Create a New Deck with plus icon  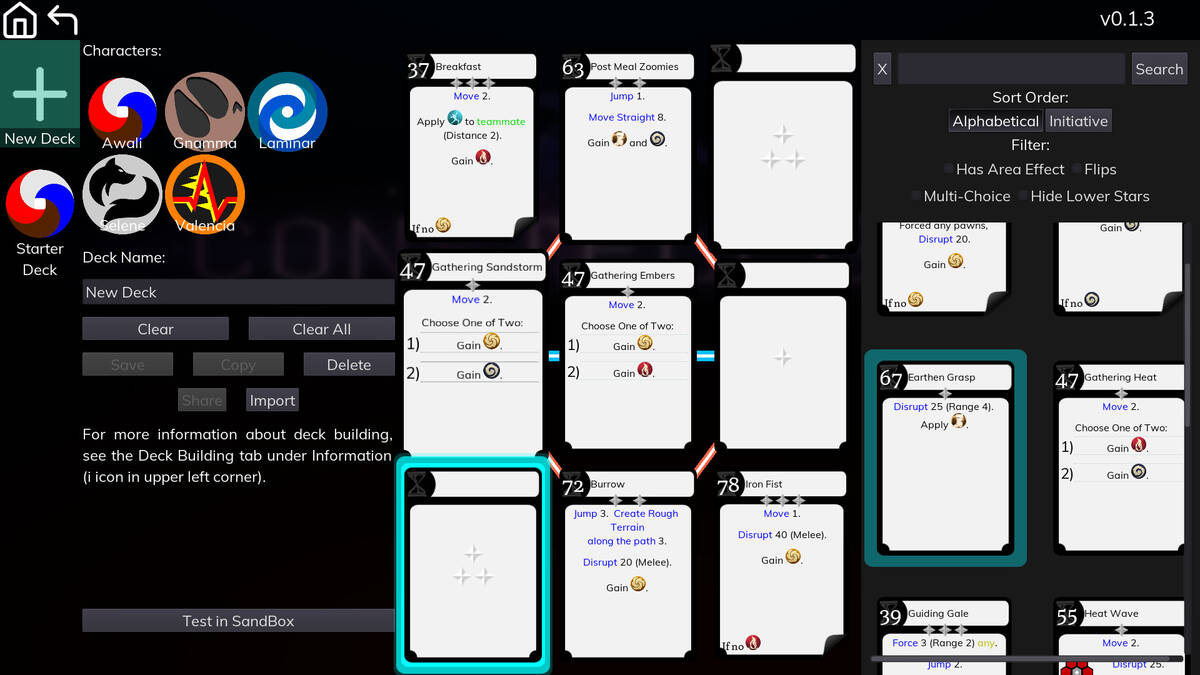[x=40, y=95]
